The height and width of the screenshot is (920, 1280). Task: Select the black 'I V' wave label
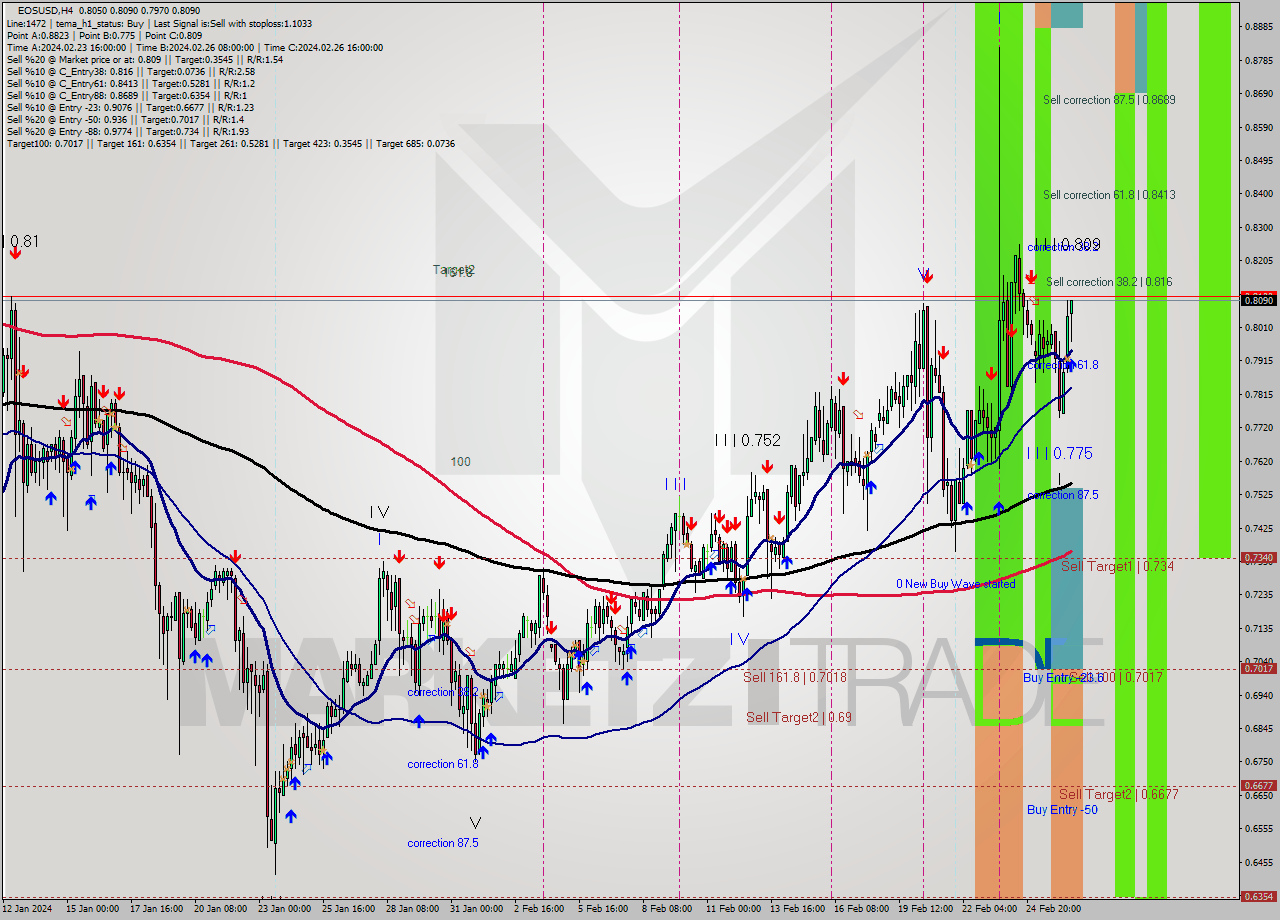pyautogui.click(x=379, y=512)
